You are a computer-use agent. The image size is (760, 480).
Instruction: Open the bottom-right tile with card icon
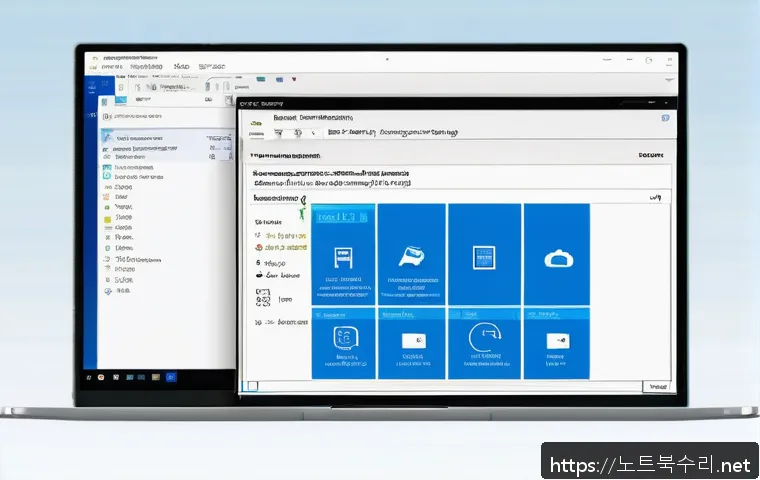point(554,342)
